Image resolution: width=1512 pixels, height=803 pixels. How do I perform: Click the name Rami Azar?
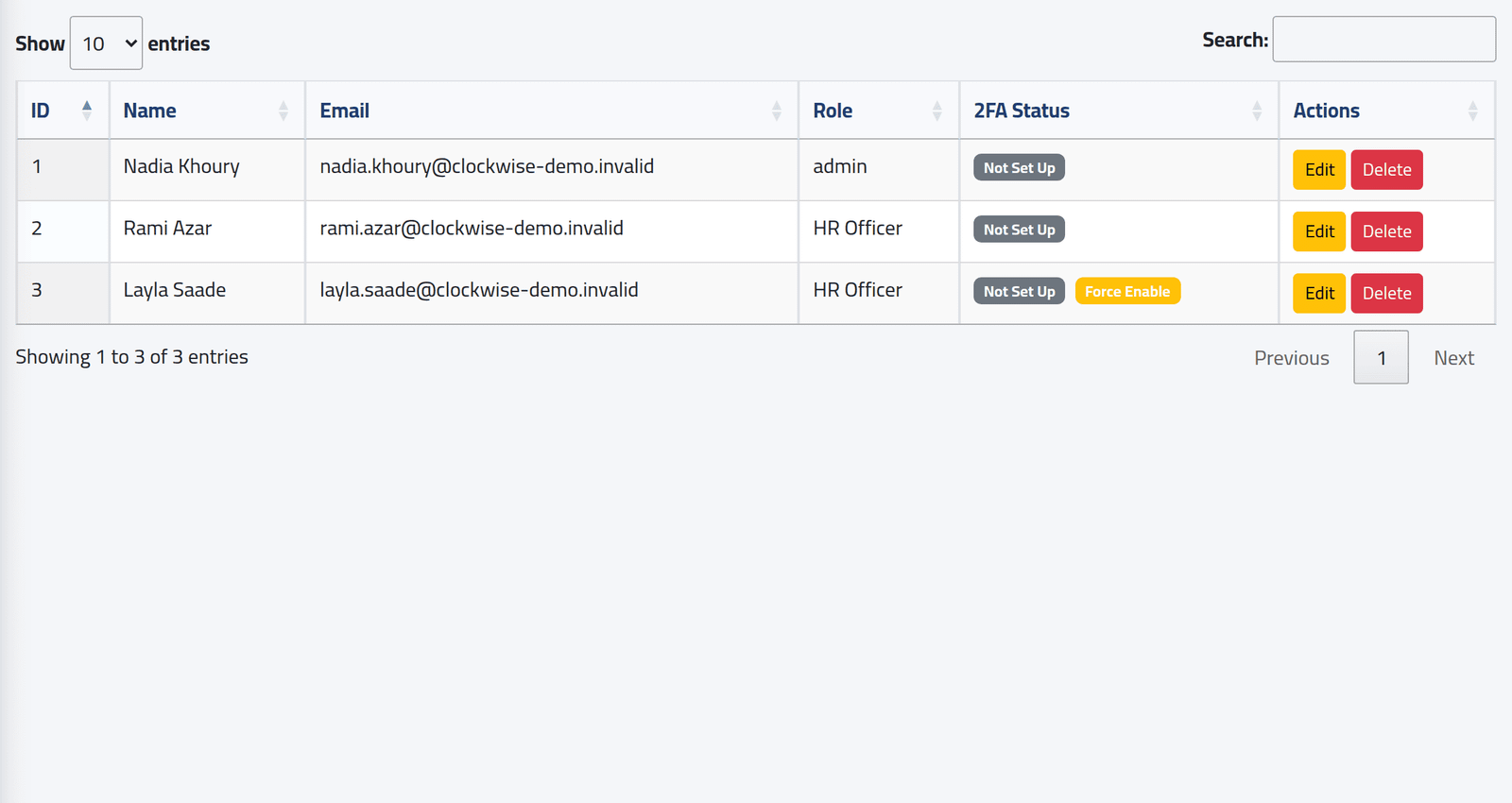coord(167,228)
